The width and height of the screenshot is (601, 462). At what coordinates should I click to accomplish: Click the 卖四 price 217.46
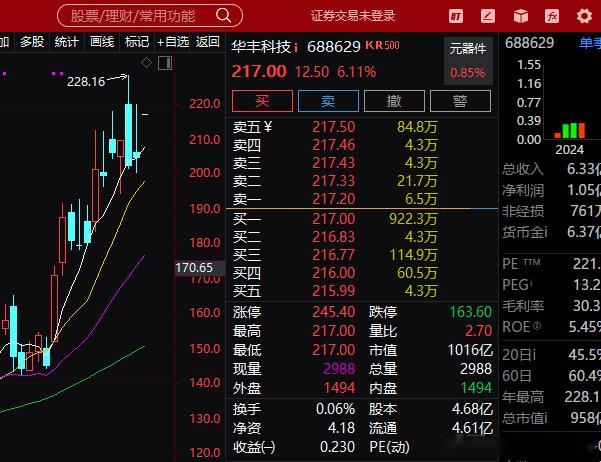(x=334, y=145)
